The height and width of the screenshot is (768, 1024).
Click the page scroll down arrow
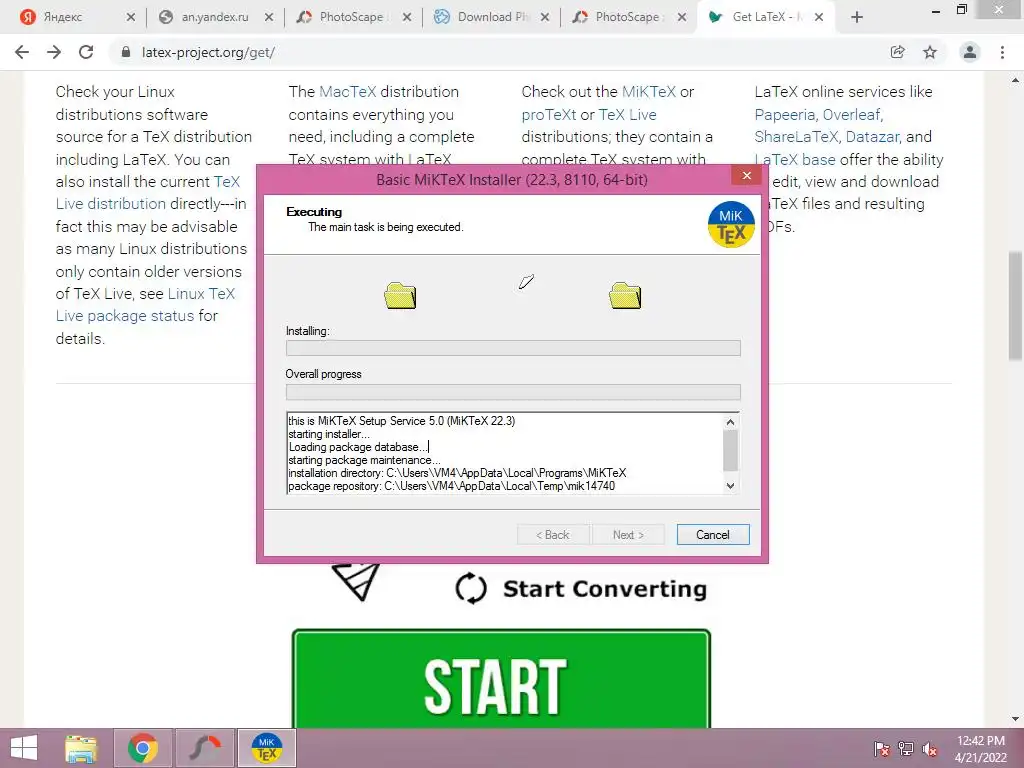coord(1015,719)
